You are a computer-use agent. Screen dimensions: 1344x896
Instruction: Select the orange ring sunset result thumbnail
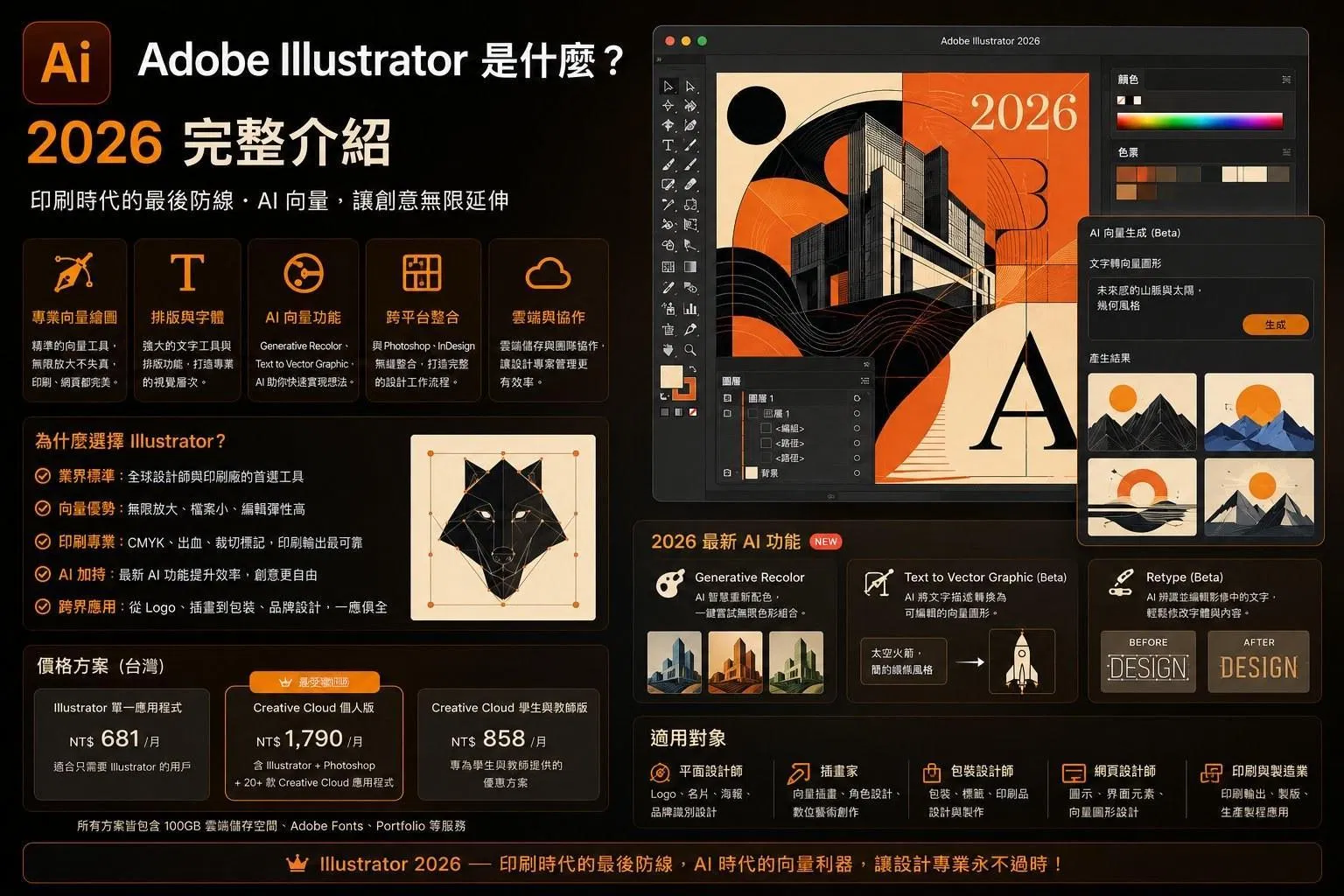[x=1142, y=497]
